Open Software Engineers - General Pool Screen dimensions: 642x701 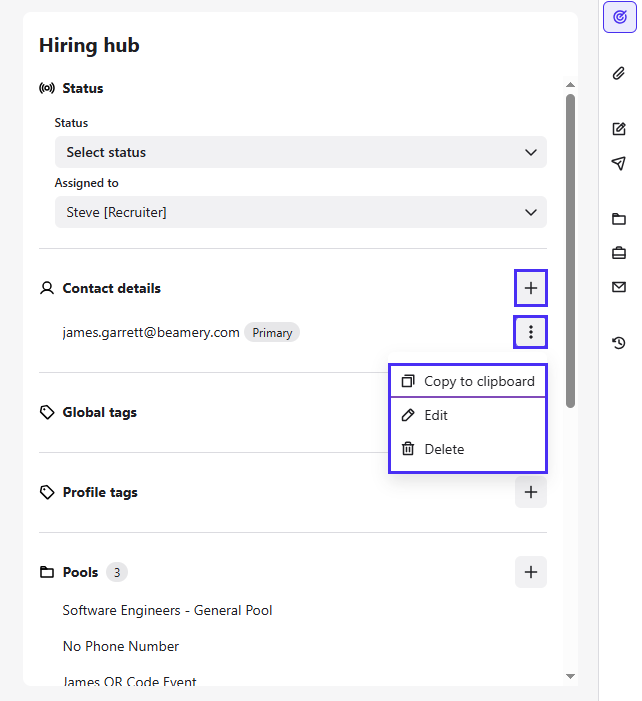point(167,610)
